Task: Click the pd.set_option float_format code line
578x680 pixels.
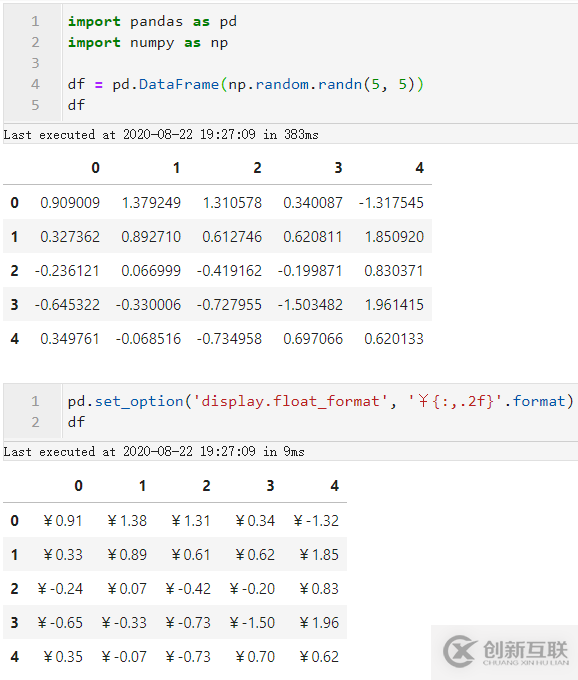Action: (x=320, y=401)
